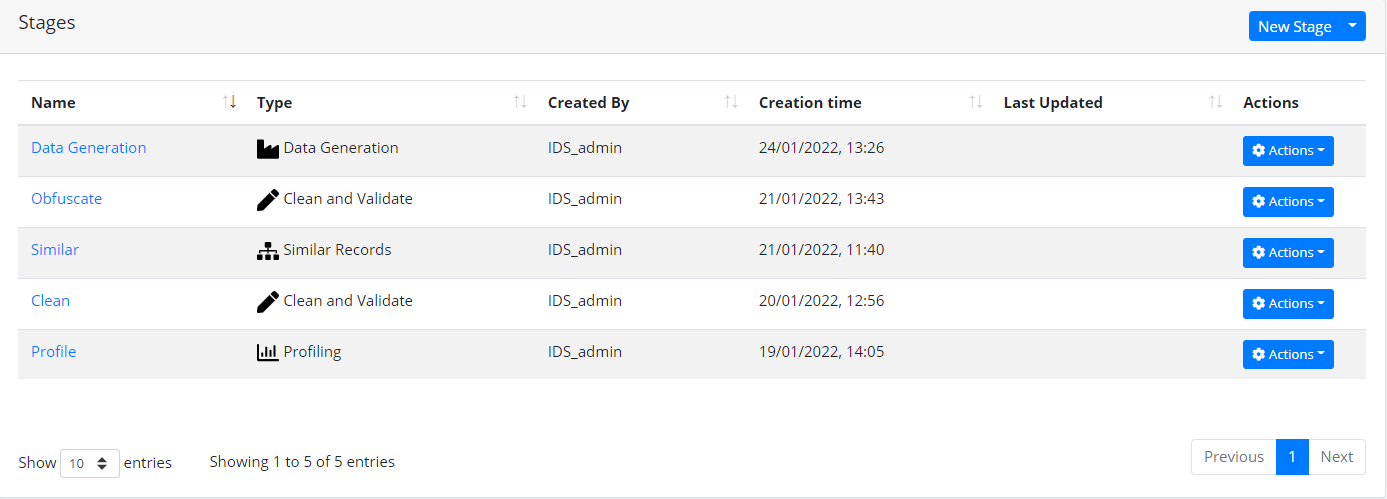Click the pencil icon in the Obfuscate row
The width and height of the screenshot is (1387, 499).
pyautogui.click(x=267, y=200)
